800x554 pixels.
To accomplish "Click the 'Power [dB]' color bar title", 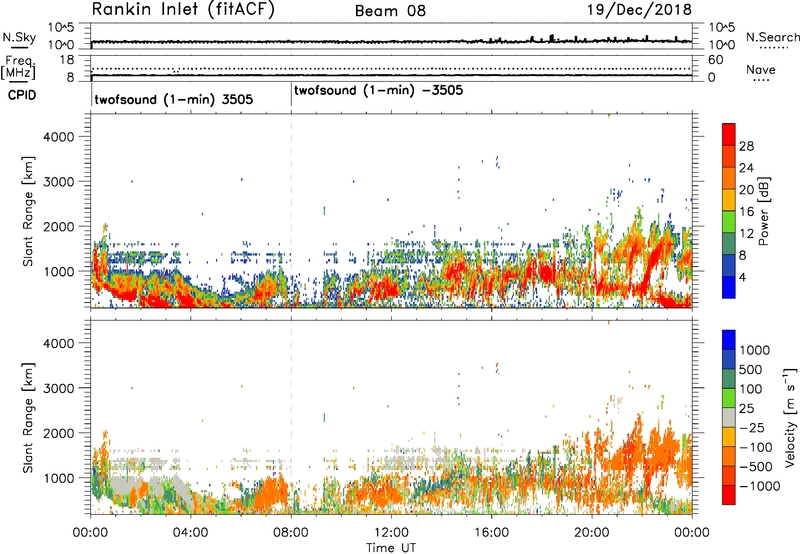I will point(763,212).
